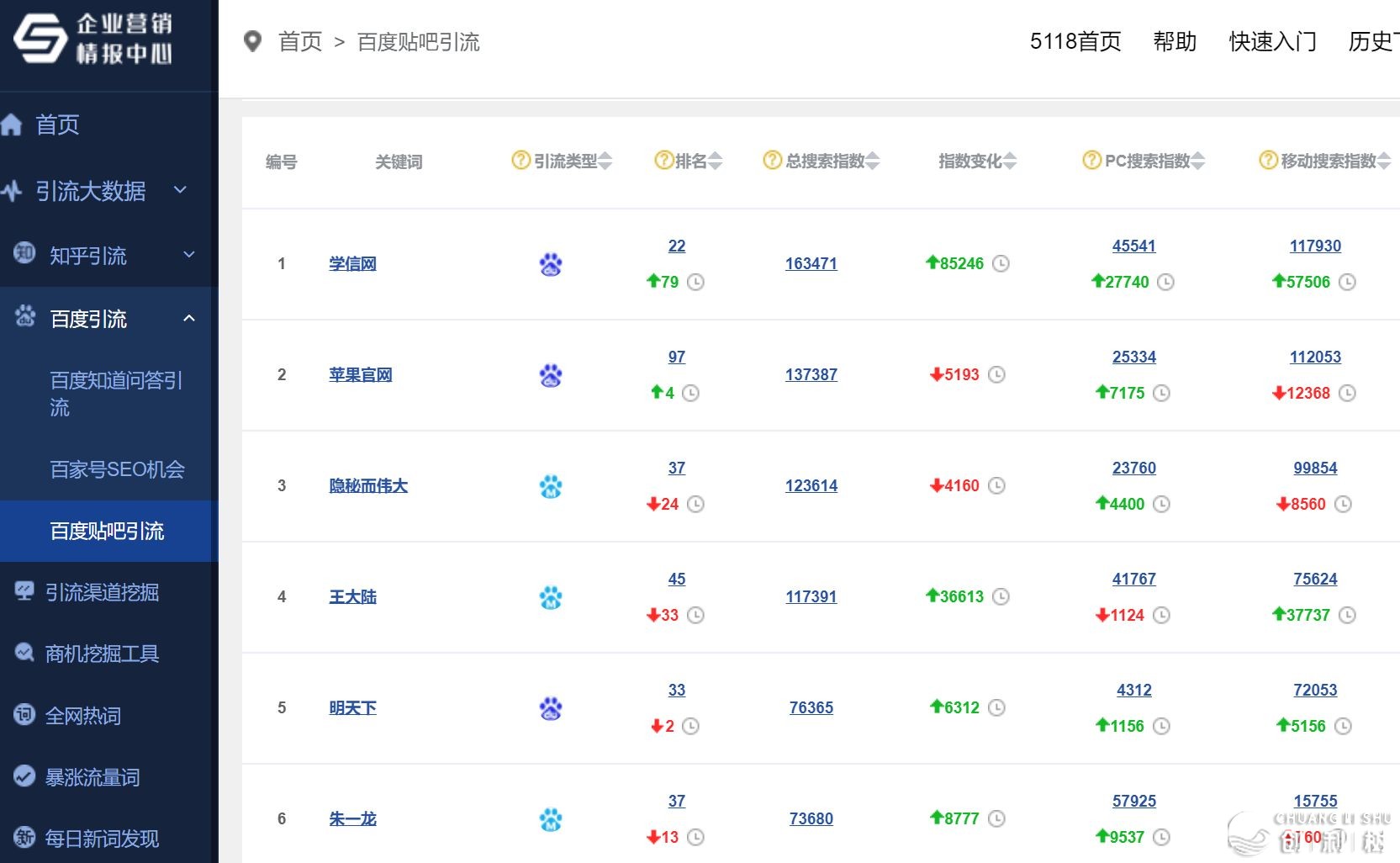Expand the 知乎引流 sidebar section
Screen dimensions: 1400x863
click(x=188, y=255)
